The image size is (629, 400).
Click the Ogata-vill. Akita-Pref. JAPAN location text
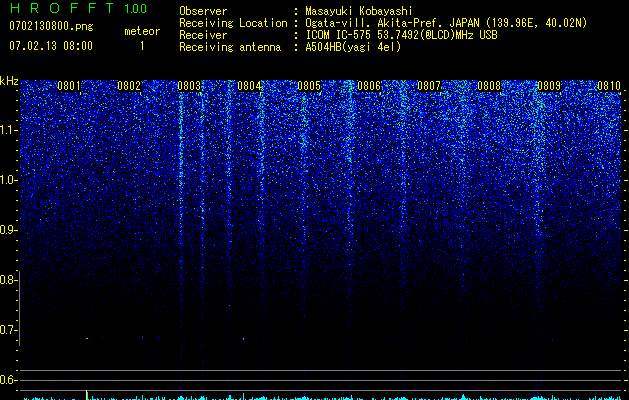click(x=446, y=23)
